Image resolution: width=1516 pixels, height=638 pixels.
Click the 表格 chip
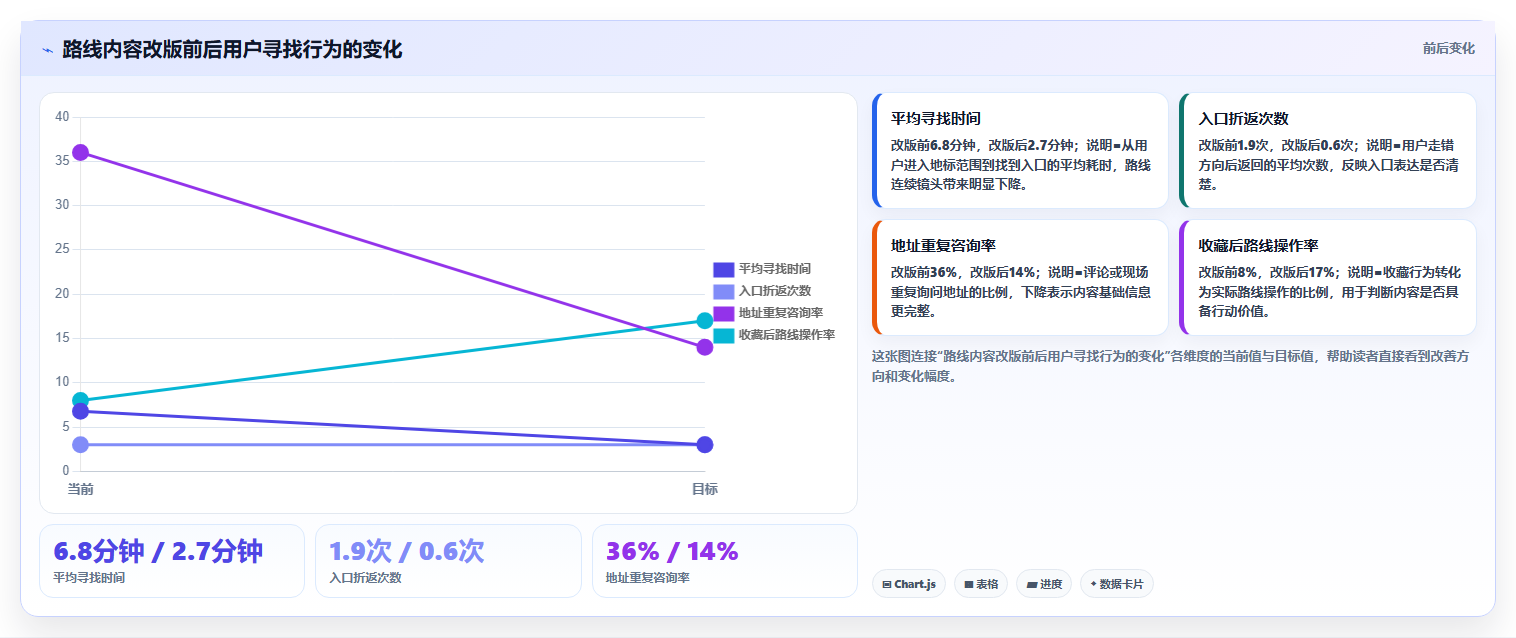981,584
